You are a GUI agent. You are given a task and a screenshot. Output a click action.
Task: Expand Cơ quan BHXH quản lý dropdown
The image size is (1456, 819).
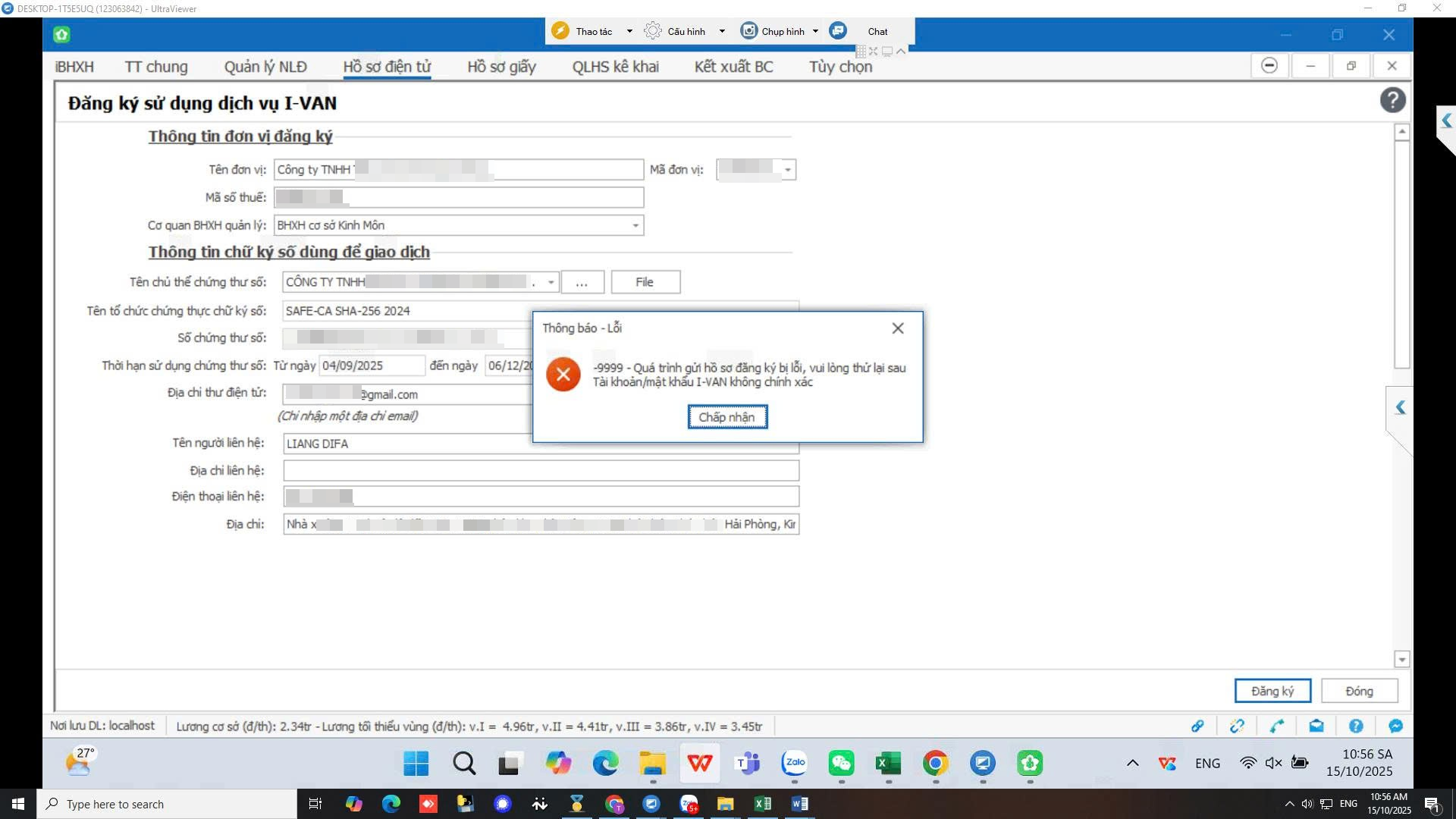tap(635, 225)
